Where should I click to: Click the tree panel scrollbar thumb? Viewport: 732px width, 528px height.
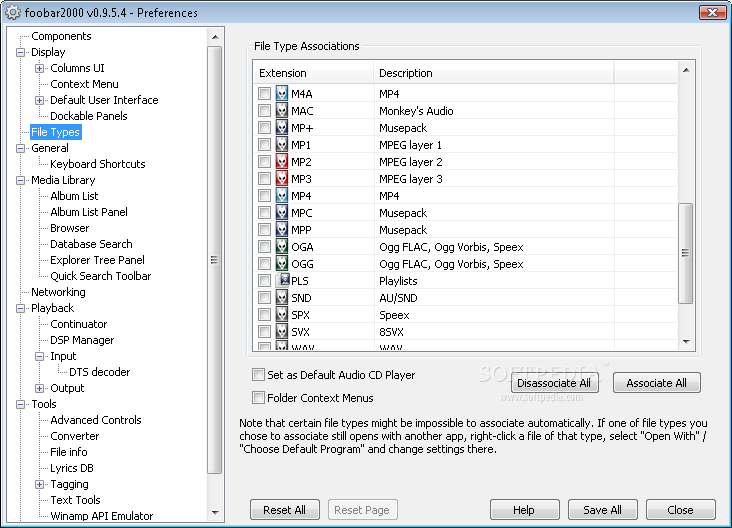point(215,260)
